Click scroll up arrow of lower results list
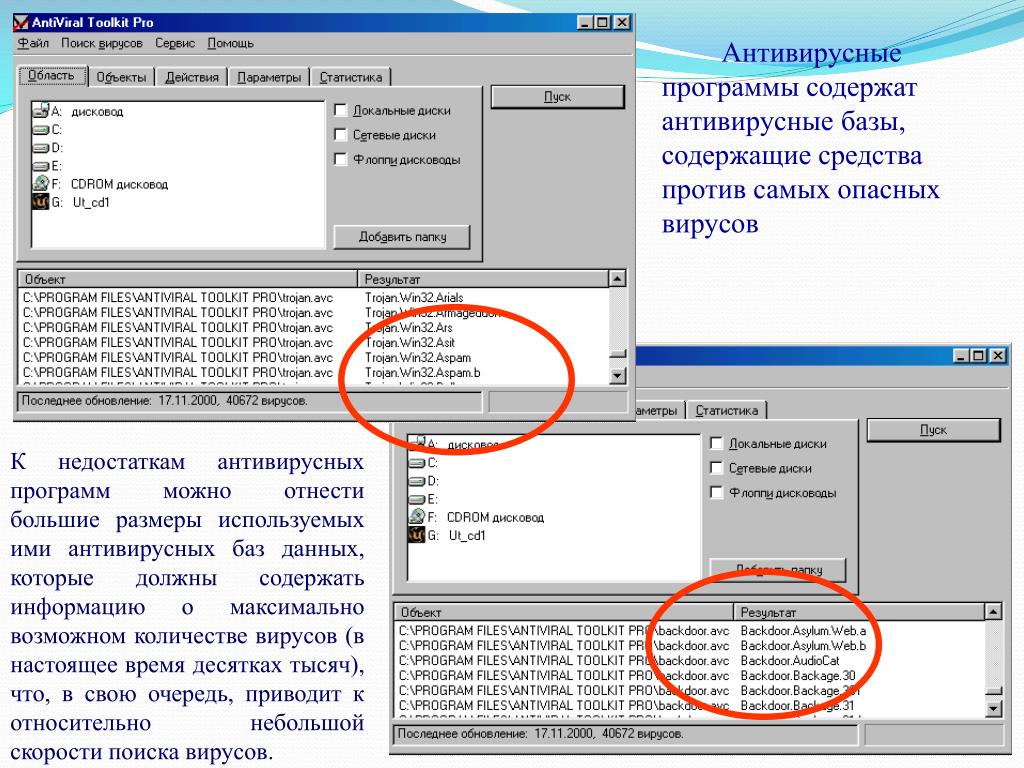The height and width of the screenshot is (768, 1024). pyautogui.click(x=993, y=612)
